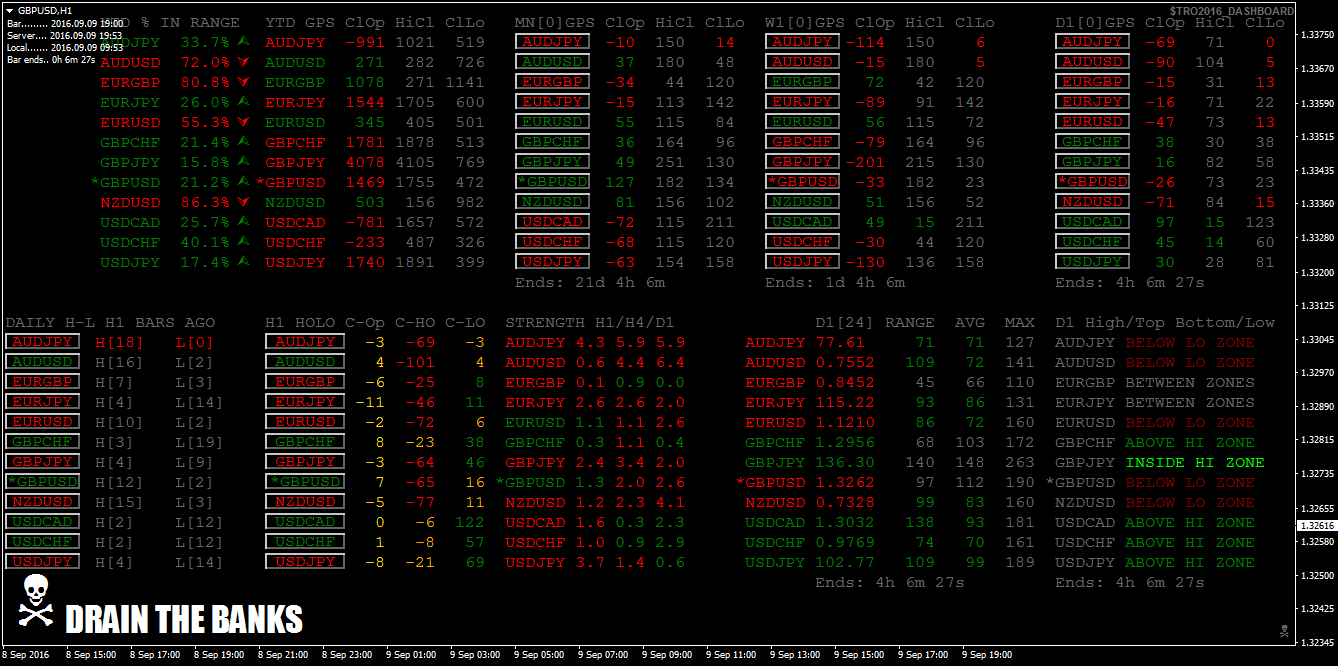Click the DRAIN THE BANKS text
The image size is (1338, 666).
184,620
